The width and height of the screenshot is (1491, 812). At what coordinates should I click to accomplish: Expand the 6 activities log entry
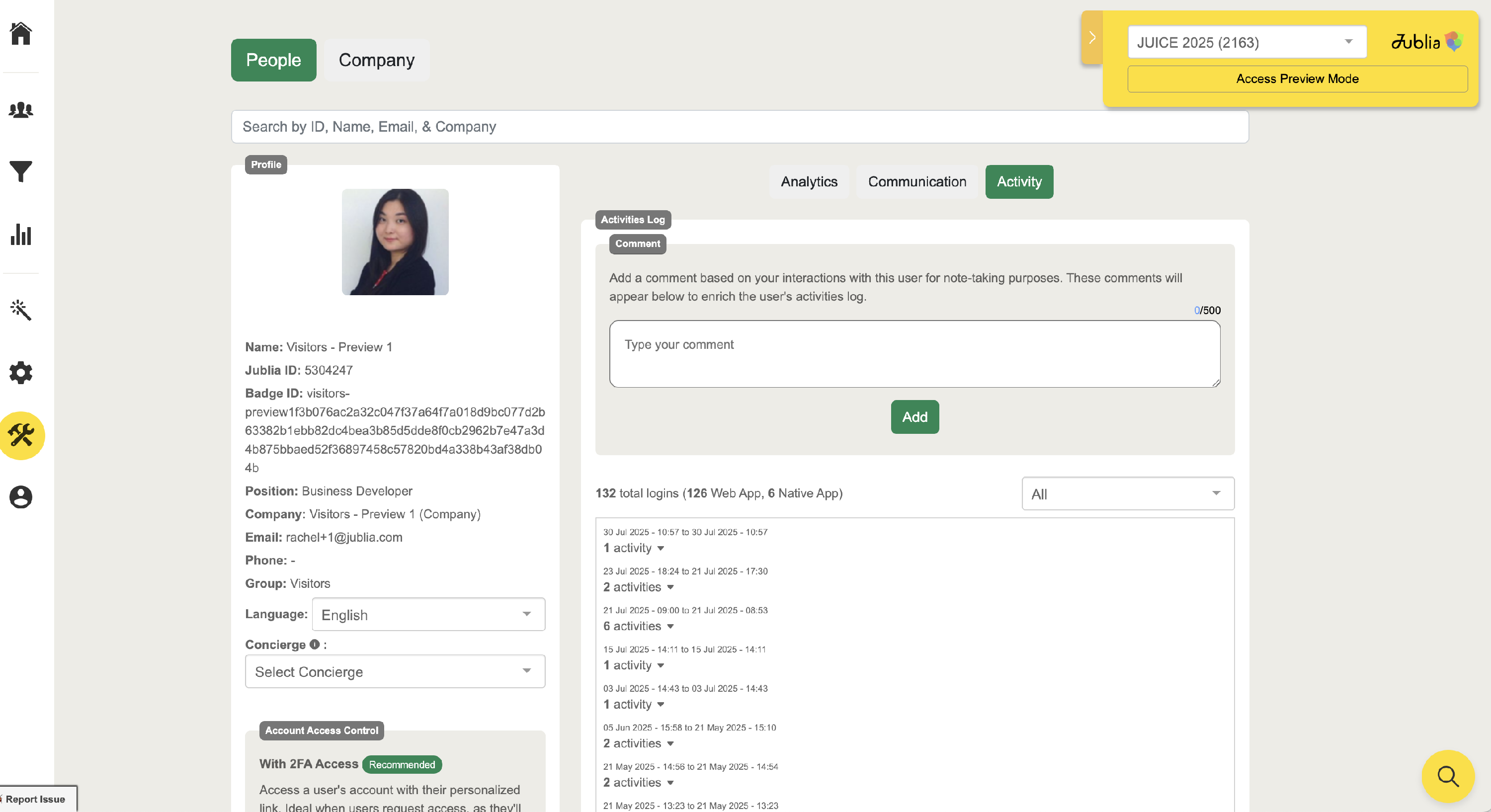coord(638,626)
